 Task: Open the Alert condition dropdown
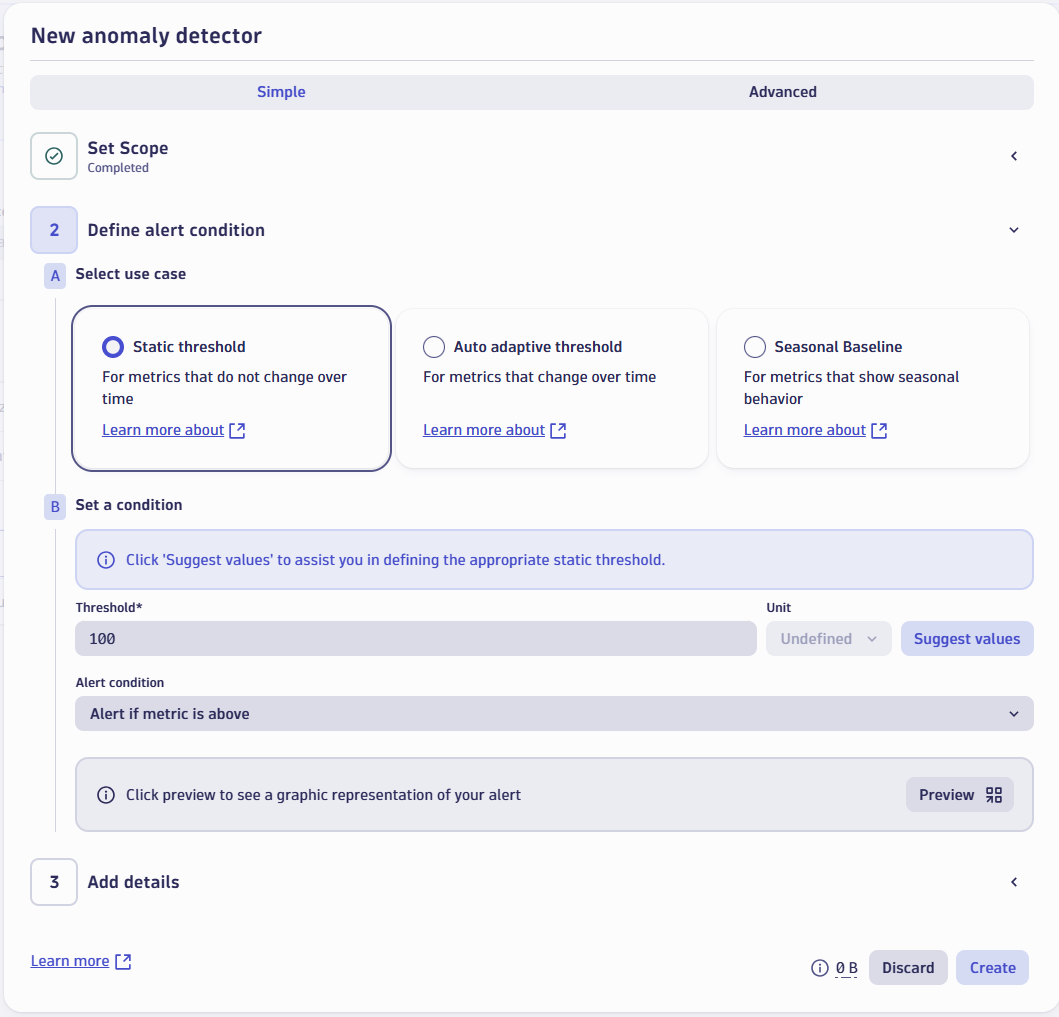553,713
